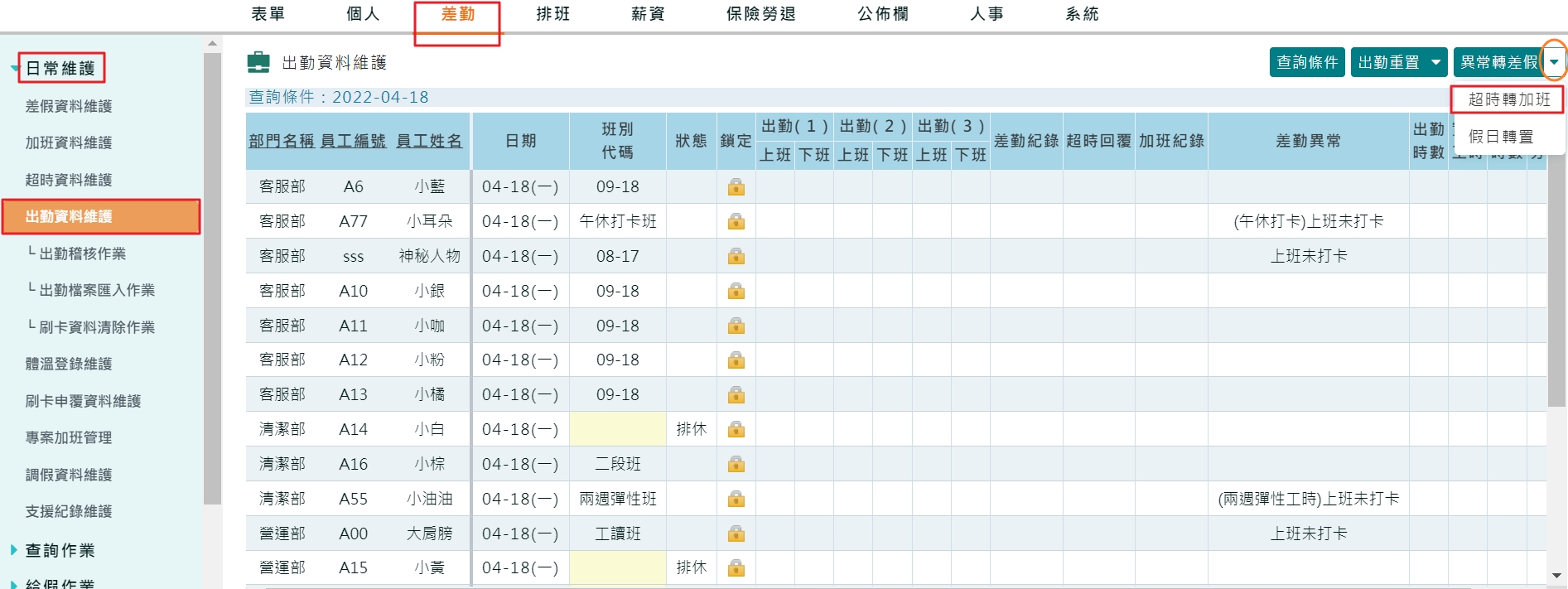Open the 系統 top menu
The image size is (1568, 589).
(x=1082, y=14)
